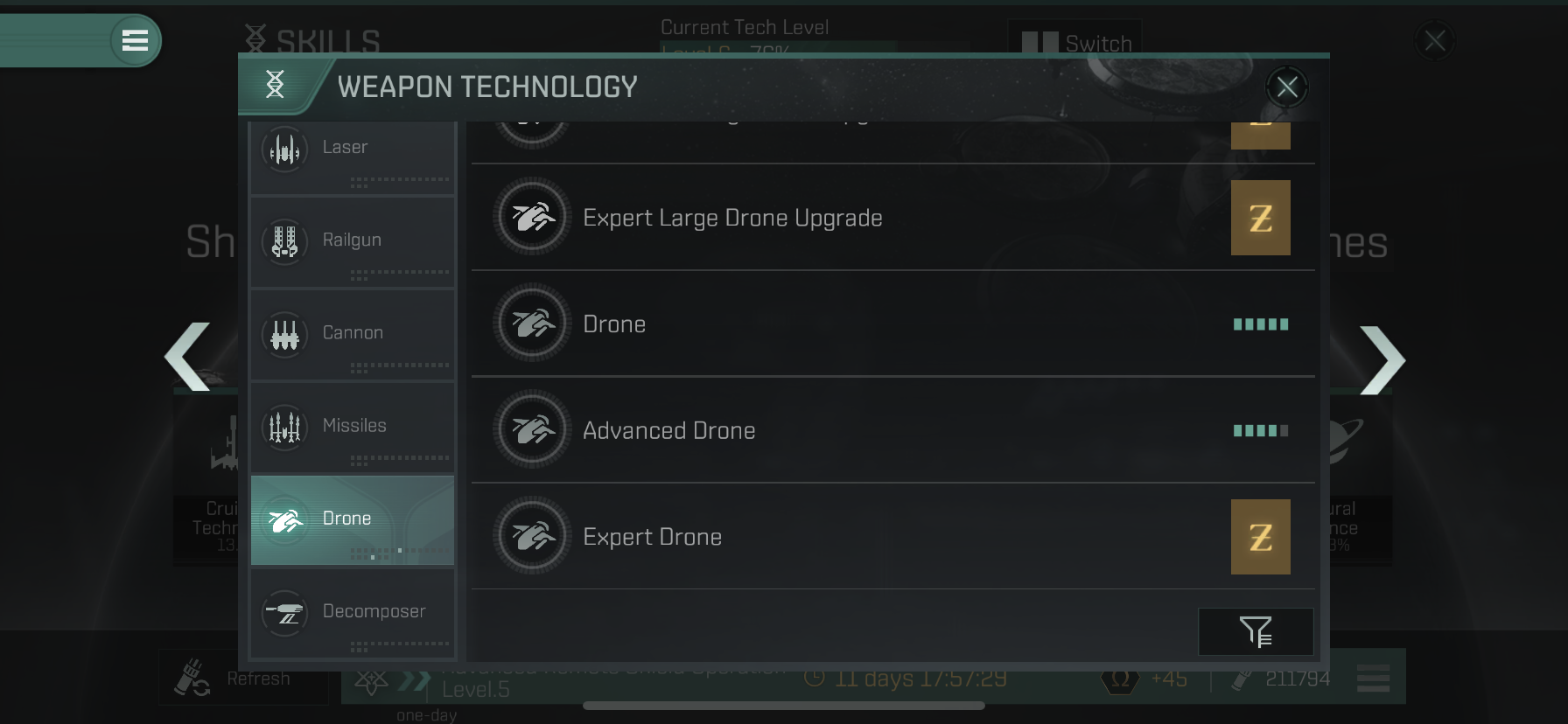Viewport: 1568px width, 724px height.
Task: Open the skill filter button
Action: (x=1256, y=631)
